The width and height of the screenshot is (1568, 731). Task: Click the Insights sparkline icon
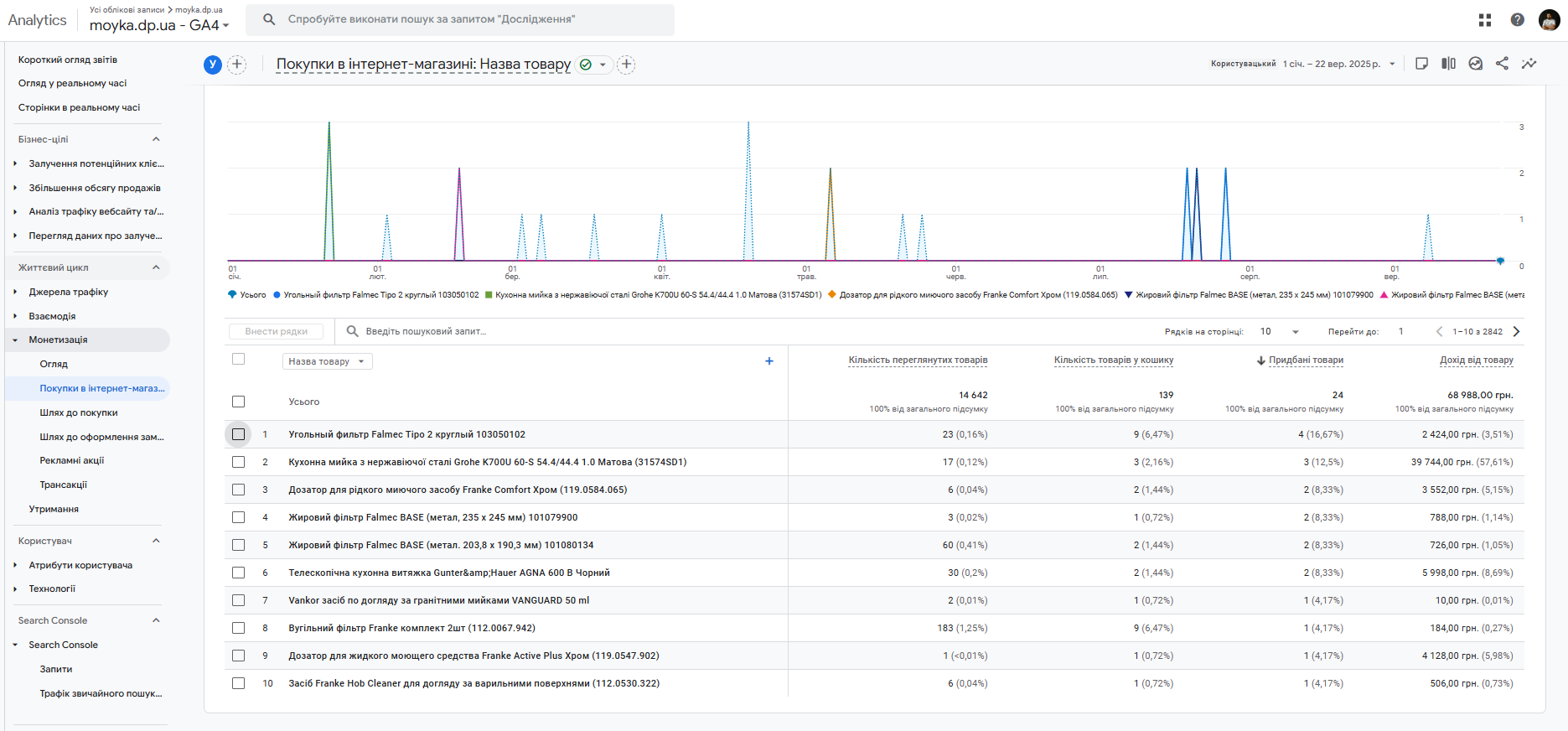pos(1529,64)
